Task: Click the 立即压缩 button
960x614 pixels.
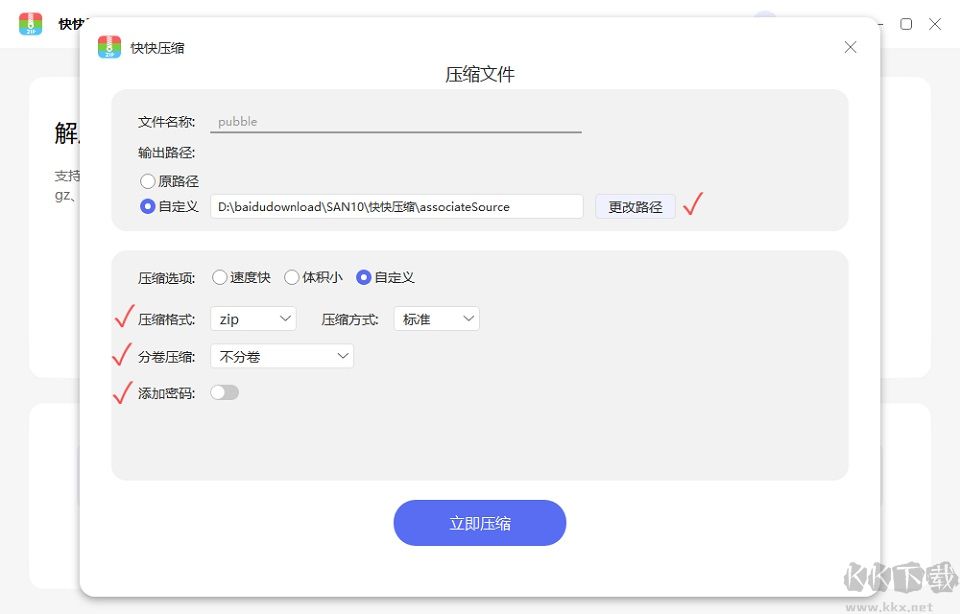Action: tap(479, 522)
